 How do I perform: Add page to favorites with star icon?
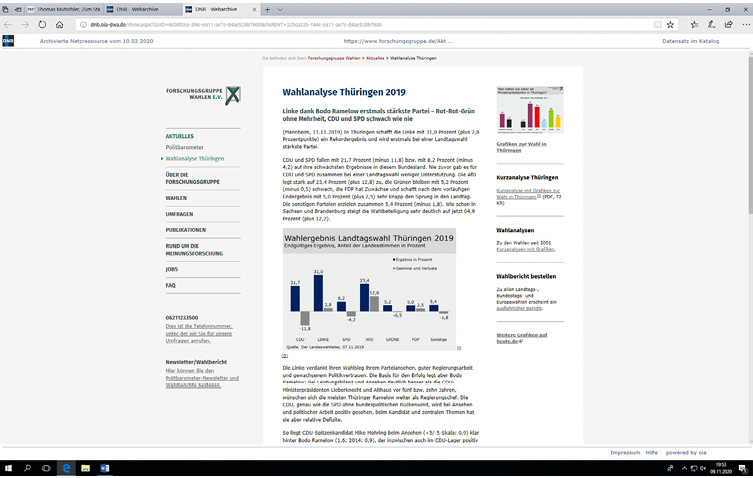click(670, 25)
